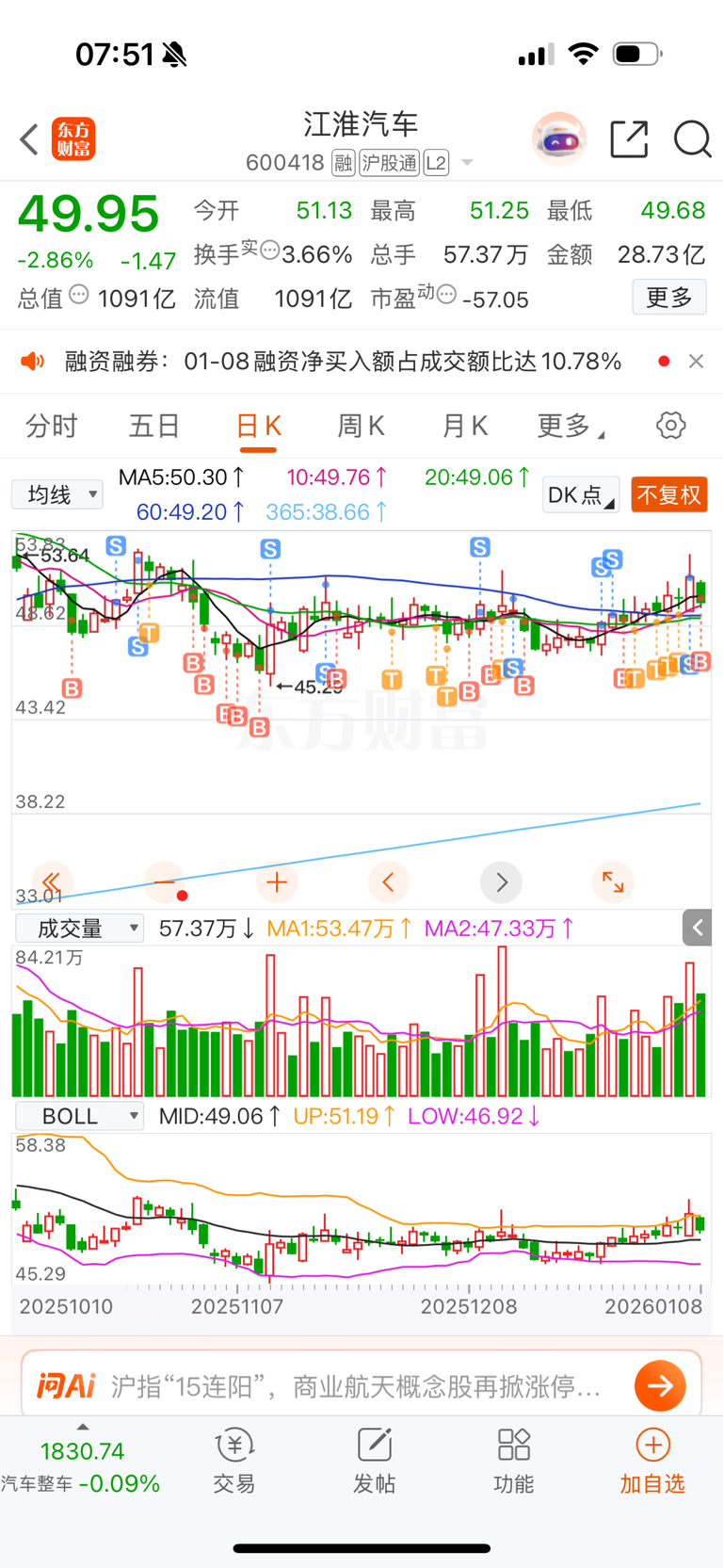The height and width of the screenshot is (1568, 724).
Task: Tap the 20251208 date label
Action: [x=469, y=1307]
